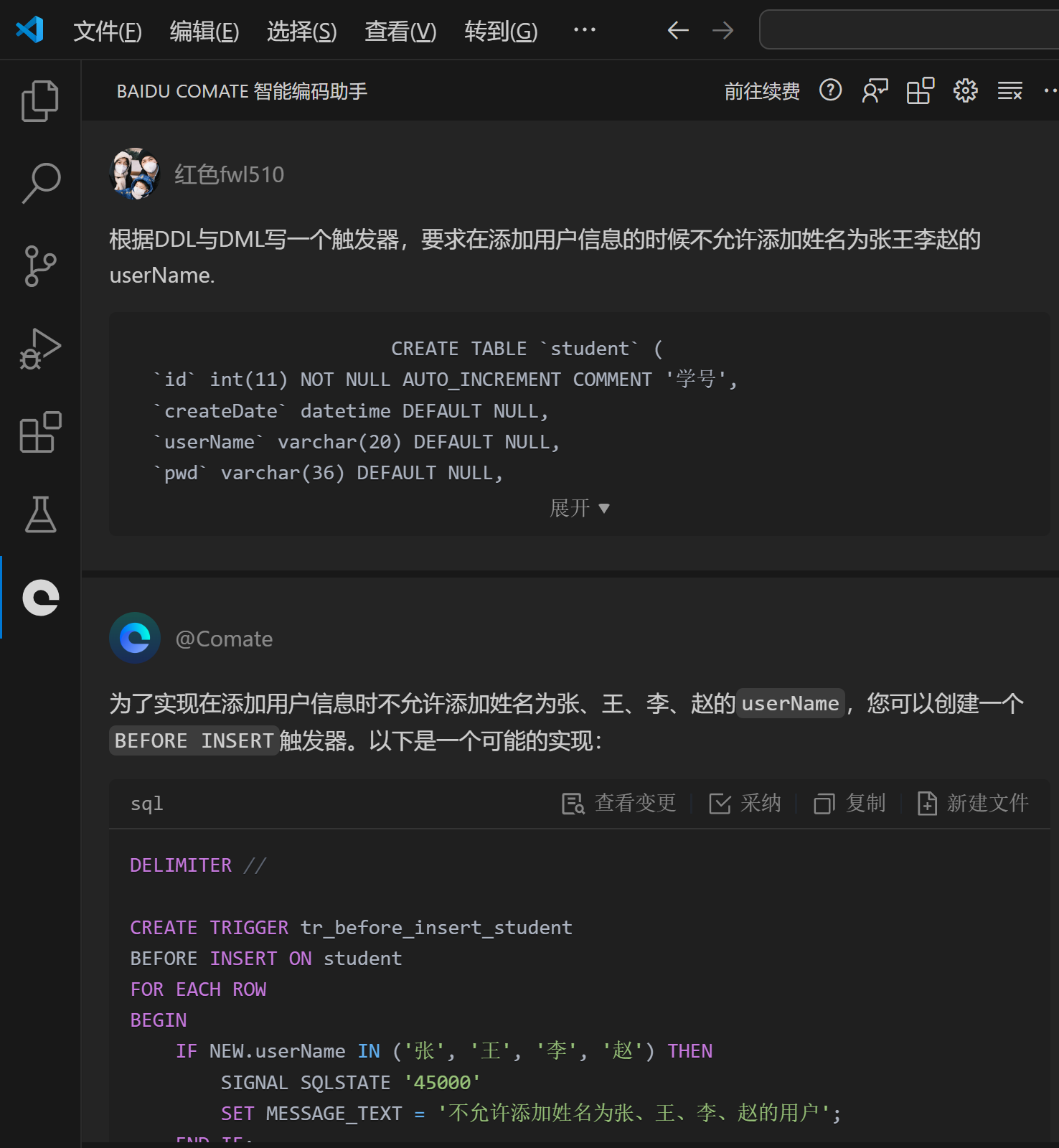1059x1148 pixels.
Task: Click the SET MESSAGE_TEXT line
Action: [531, 1114]
